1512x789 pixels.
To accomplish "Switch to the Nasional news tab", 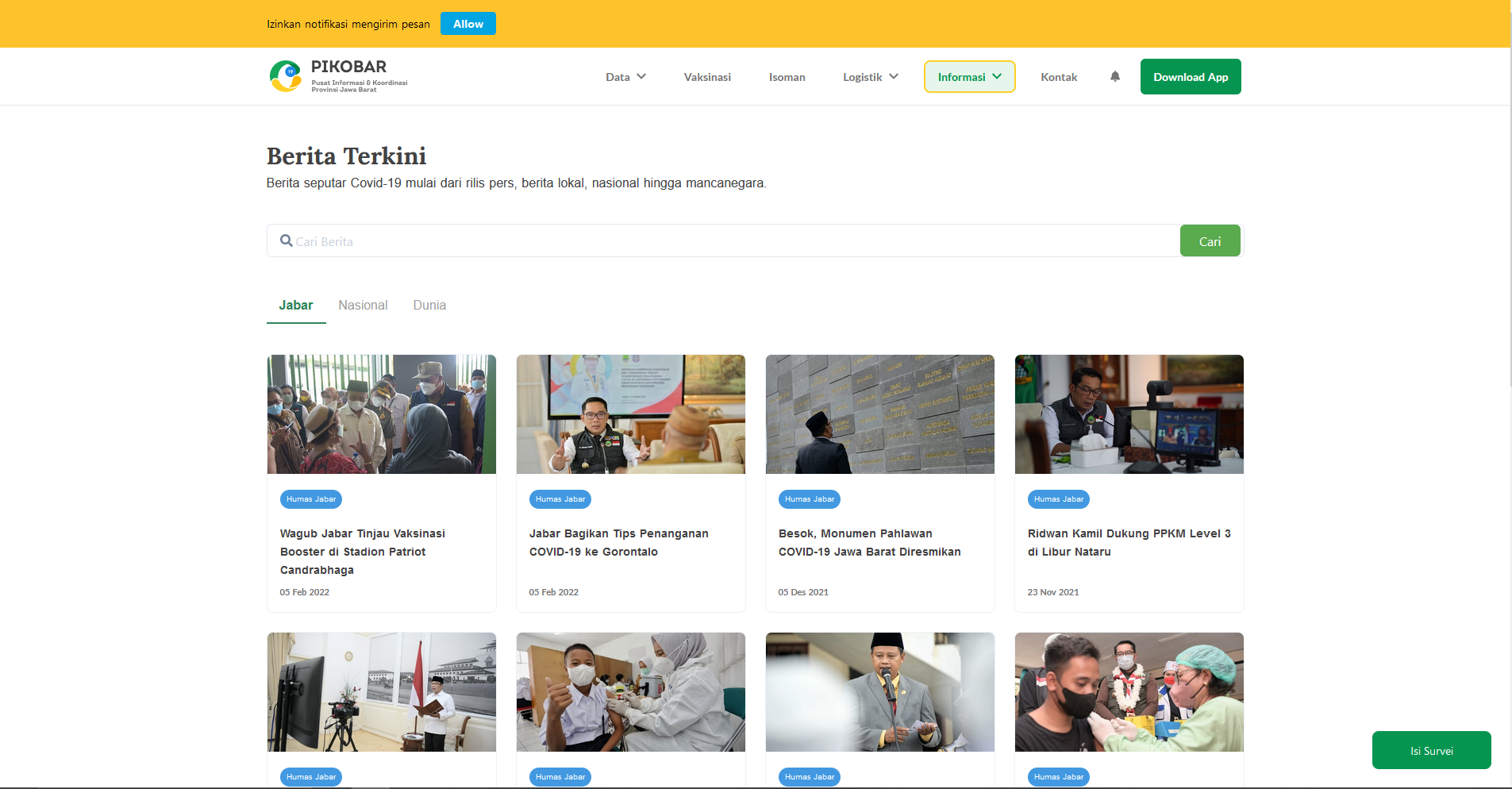I will click(363, 306).
